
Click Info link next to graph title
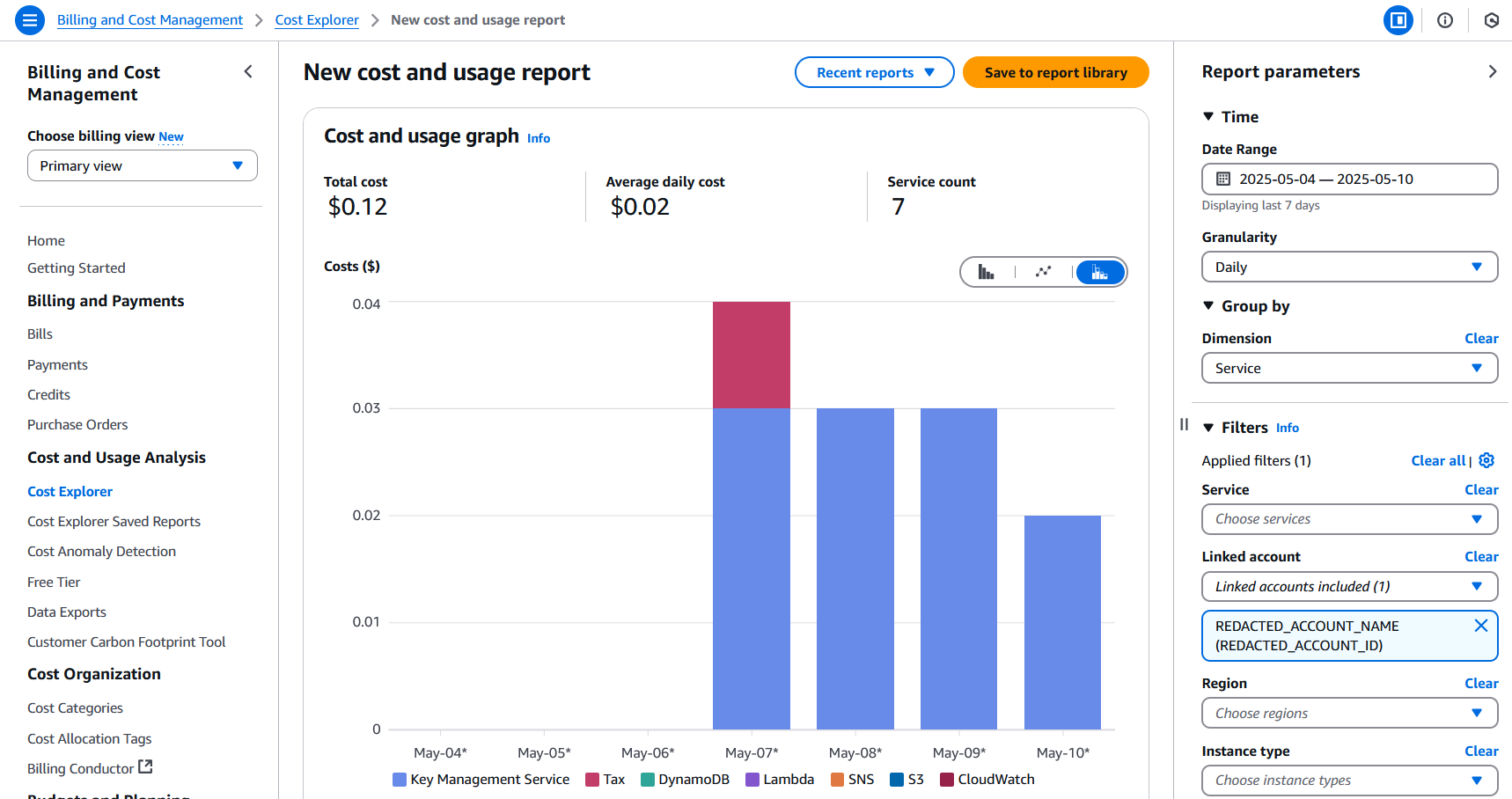point(539,138)
